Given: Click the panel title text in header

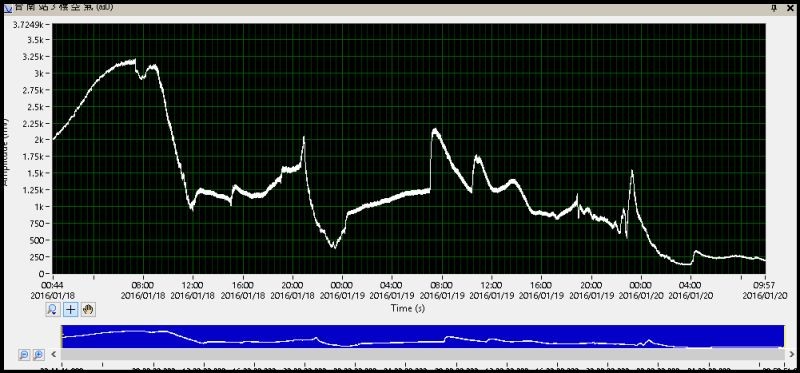Looking at the screenshot, I should [64, 7].
